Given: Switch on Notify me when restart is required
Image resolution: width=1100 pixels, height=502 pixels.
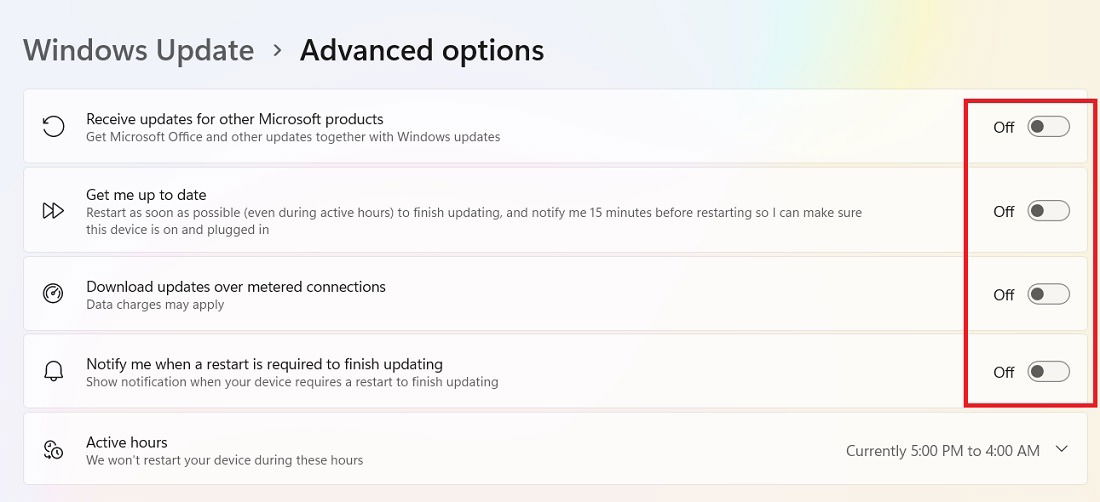Looking at the screenshot, I should (x=1048, y=372).
